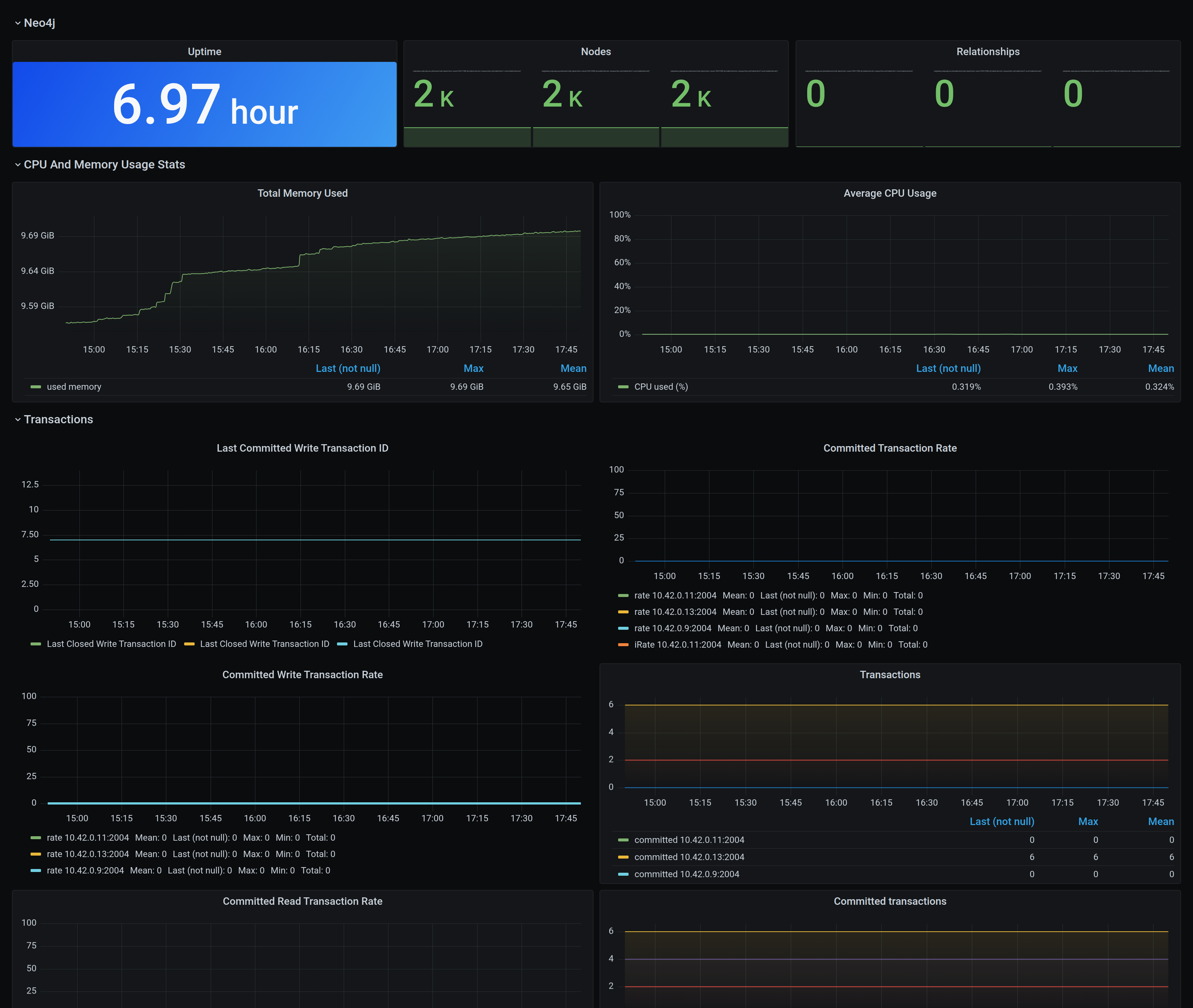Sort Transactions panel legend by Mean
This screenshot has height=1008, width=1193.
point(1161,821)
